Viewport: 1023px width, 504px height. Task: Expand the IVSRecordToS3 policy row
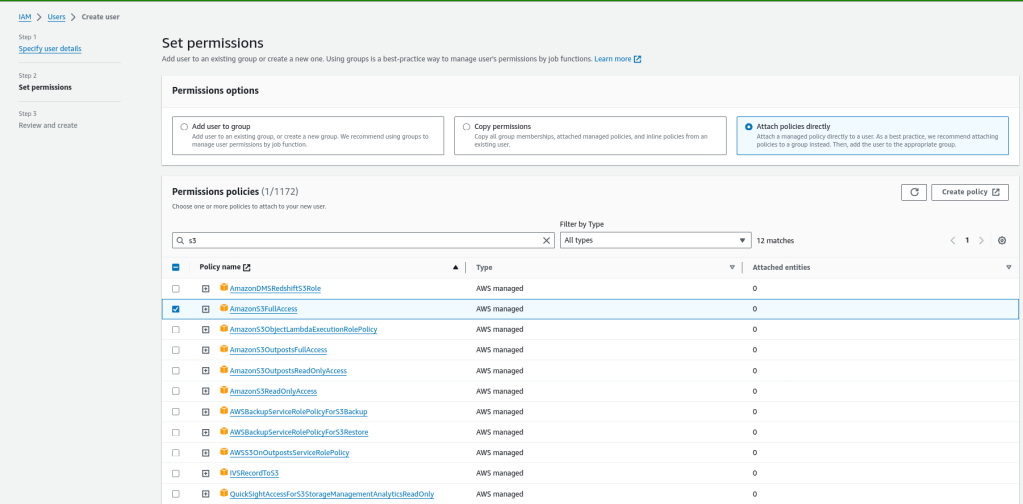pos(205,473)
